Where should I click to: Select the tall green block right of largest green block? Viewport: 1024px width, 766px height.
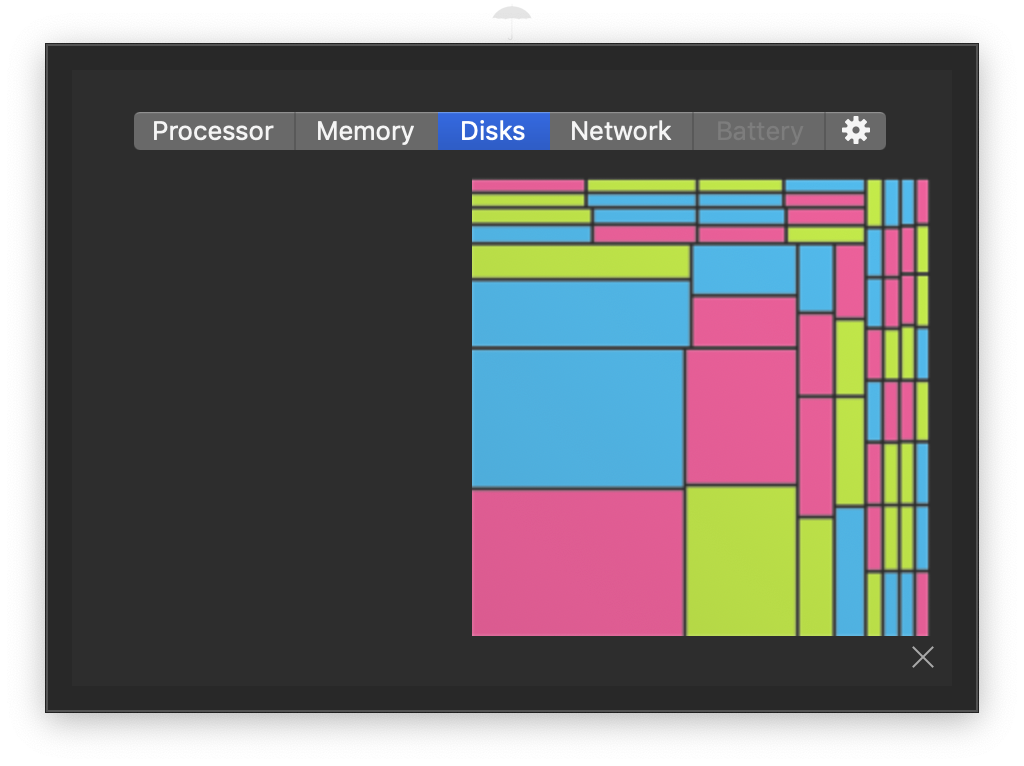click(816, 577)
